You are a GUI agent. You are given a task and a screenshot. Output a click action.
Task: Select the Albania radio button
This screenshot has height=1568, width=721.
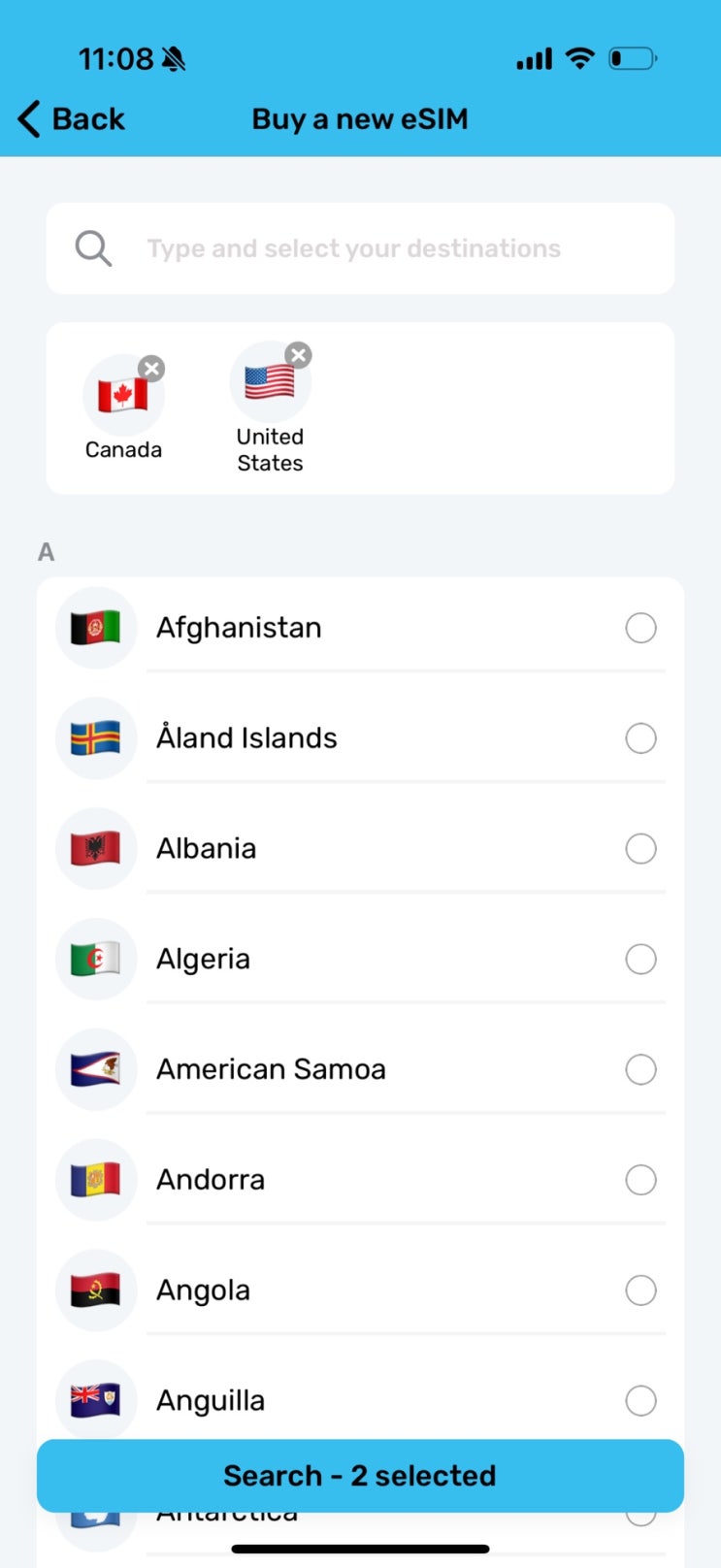pyautogui.click(x=640, y=849)
